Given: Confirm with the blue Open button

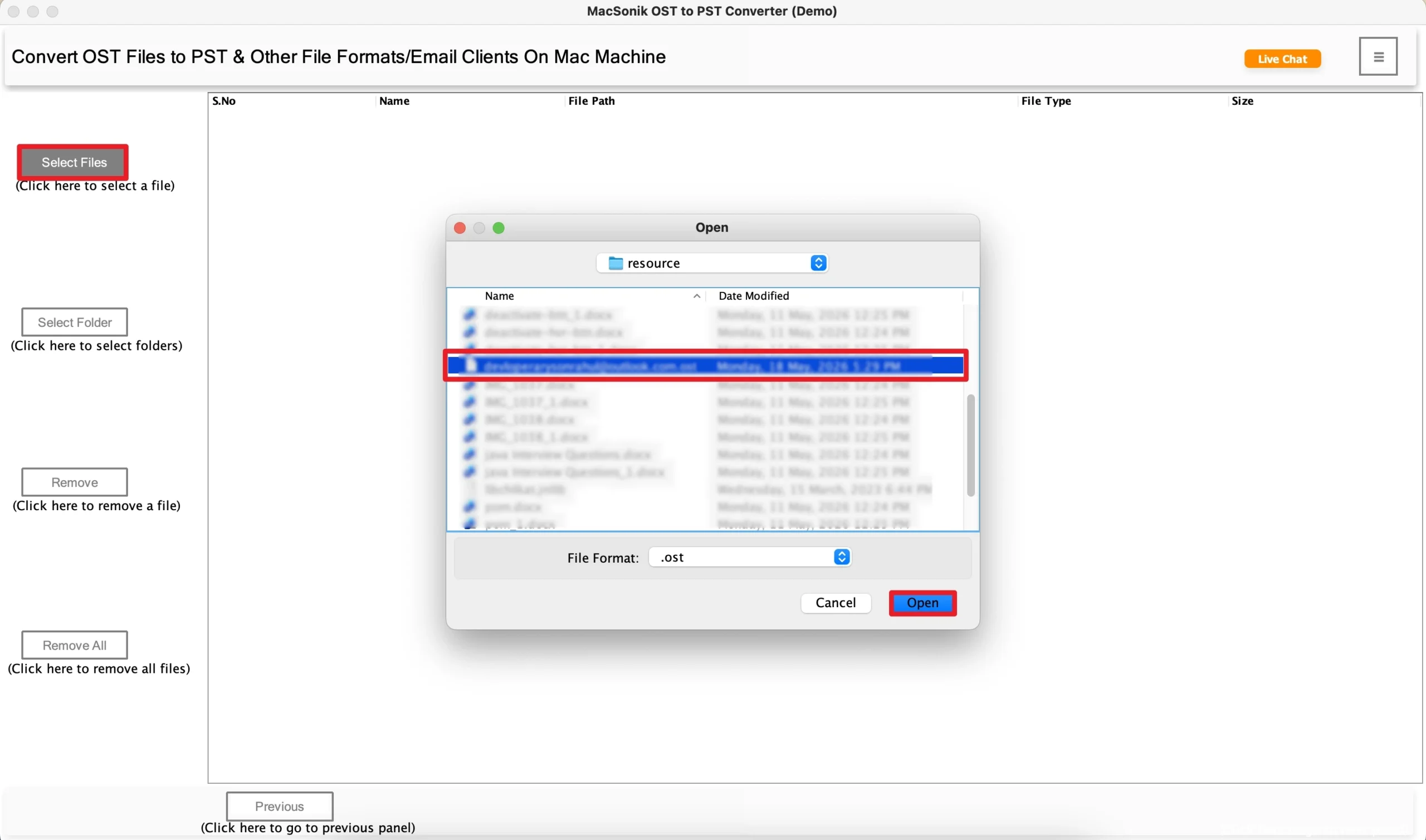Looking at the screenshot, I should pyautogui.click(x=922, y=603).
